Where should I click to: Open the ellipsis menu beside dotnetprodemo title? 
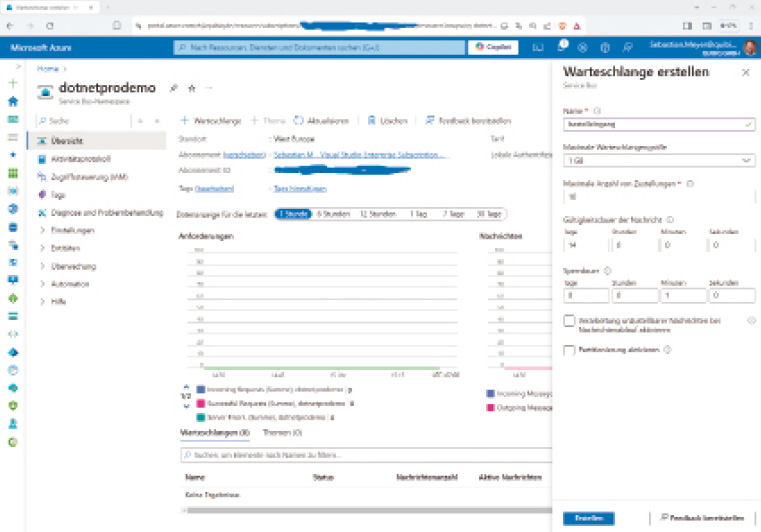[x=209, y=88]
